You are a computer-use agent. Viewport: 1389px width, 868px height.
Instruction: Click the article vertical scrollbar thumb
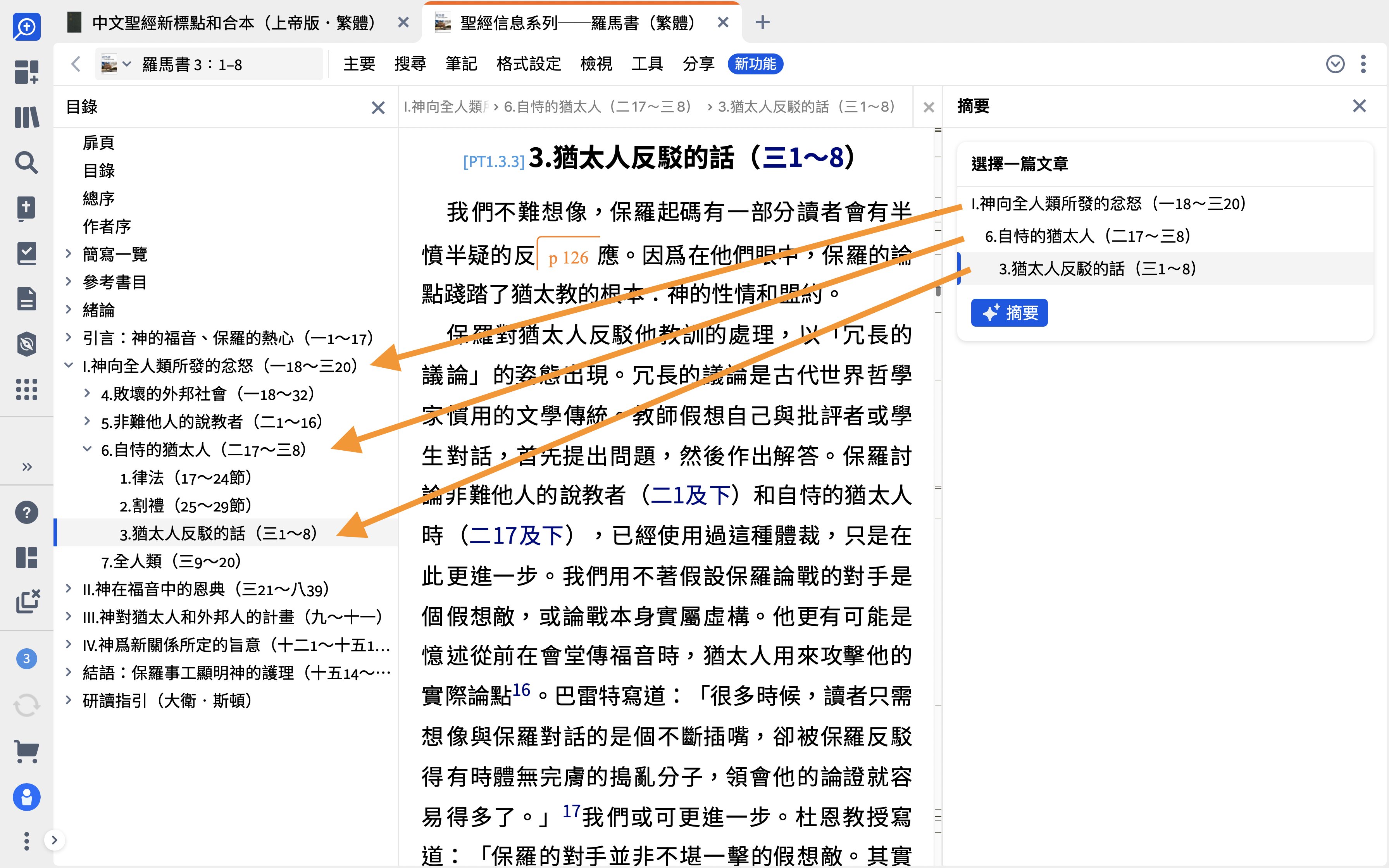pos(938,291)
